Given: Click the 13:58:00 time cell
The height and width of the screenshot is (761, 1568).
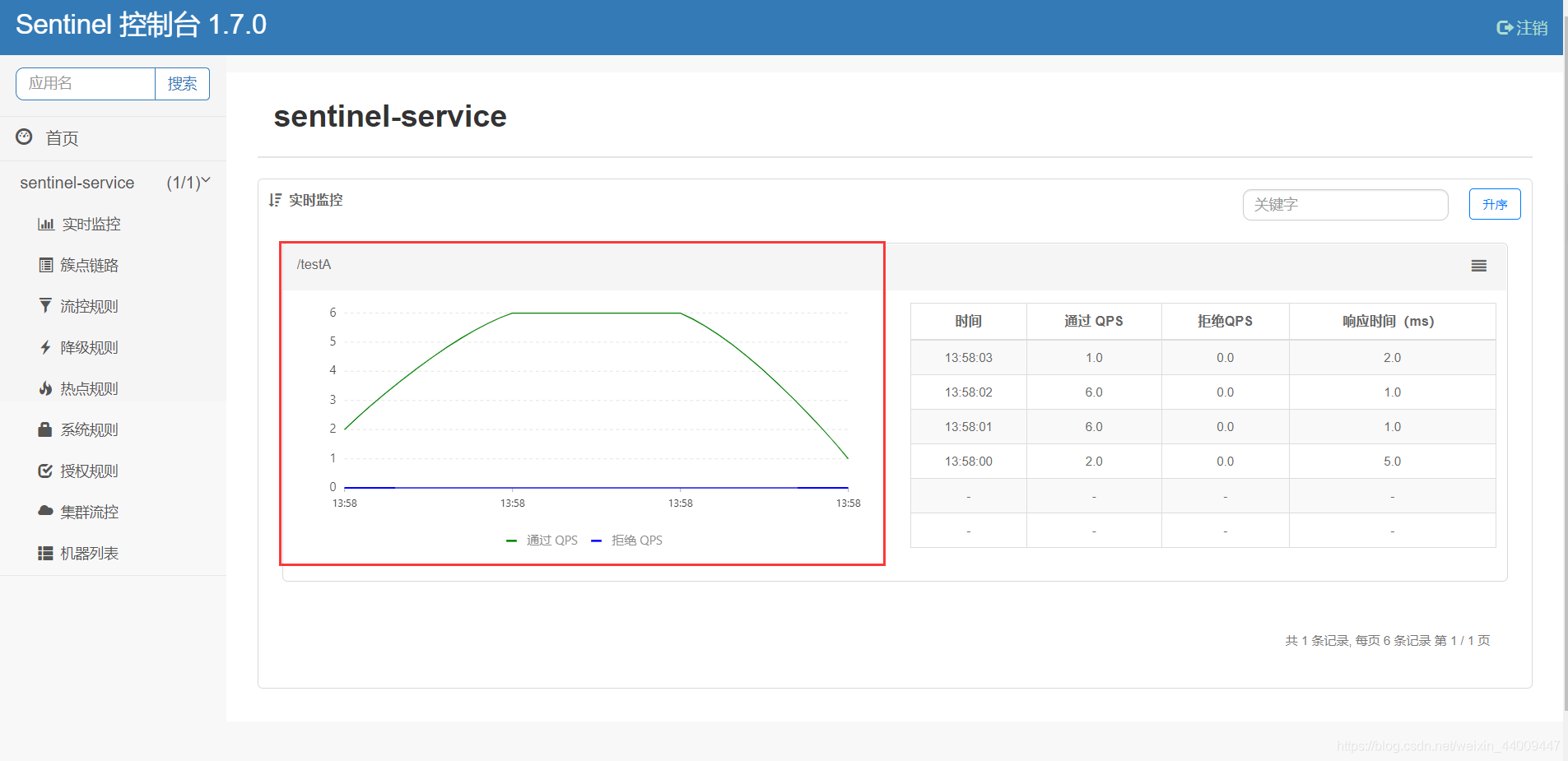Looking at the screenshot, I should (x=968, y=462).
